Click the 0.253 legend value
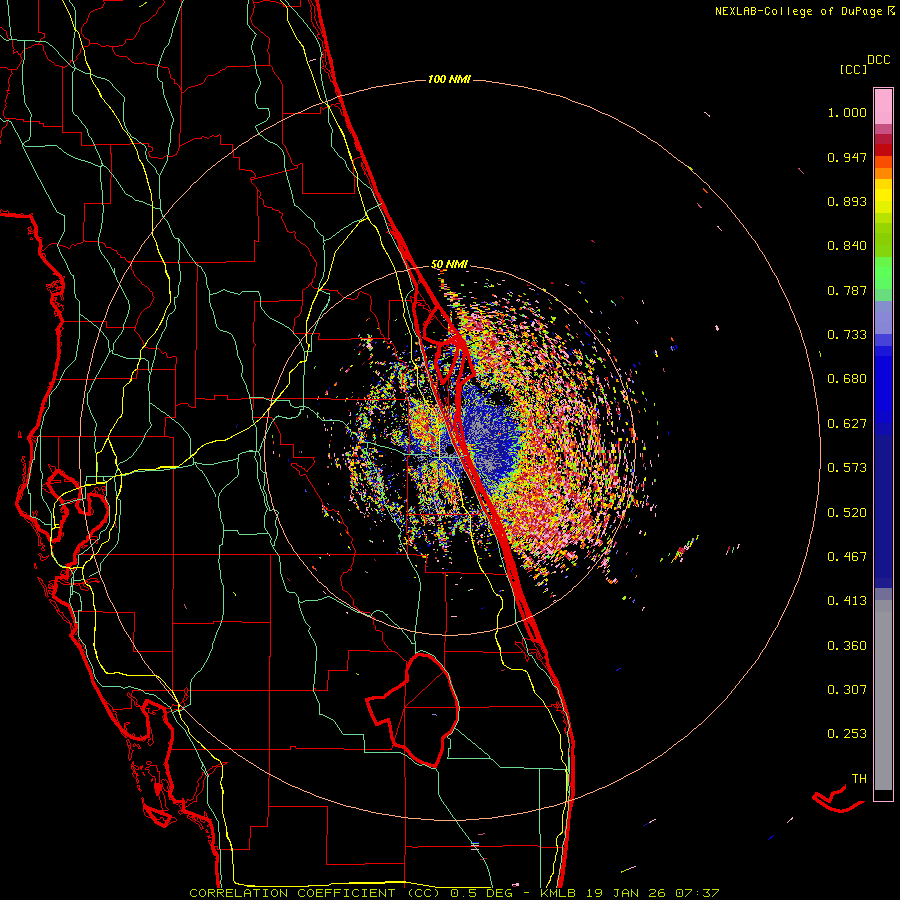 (x=847, y=734)
